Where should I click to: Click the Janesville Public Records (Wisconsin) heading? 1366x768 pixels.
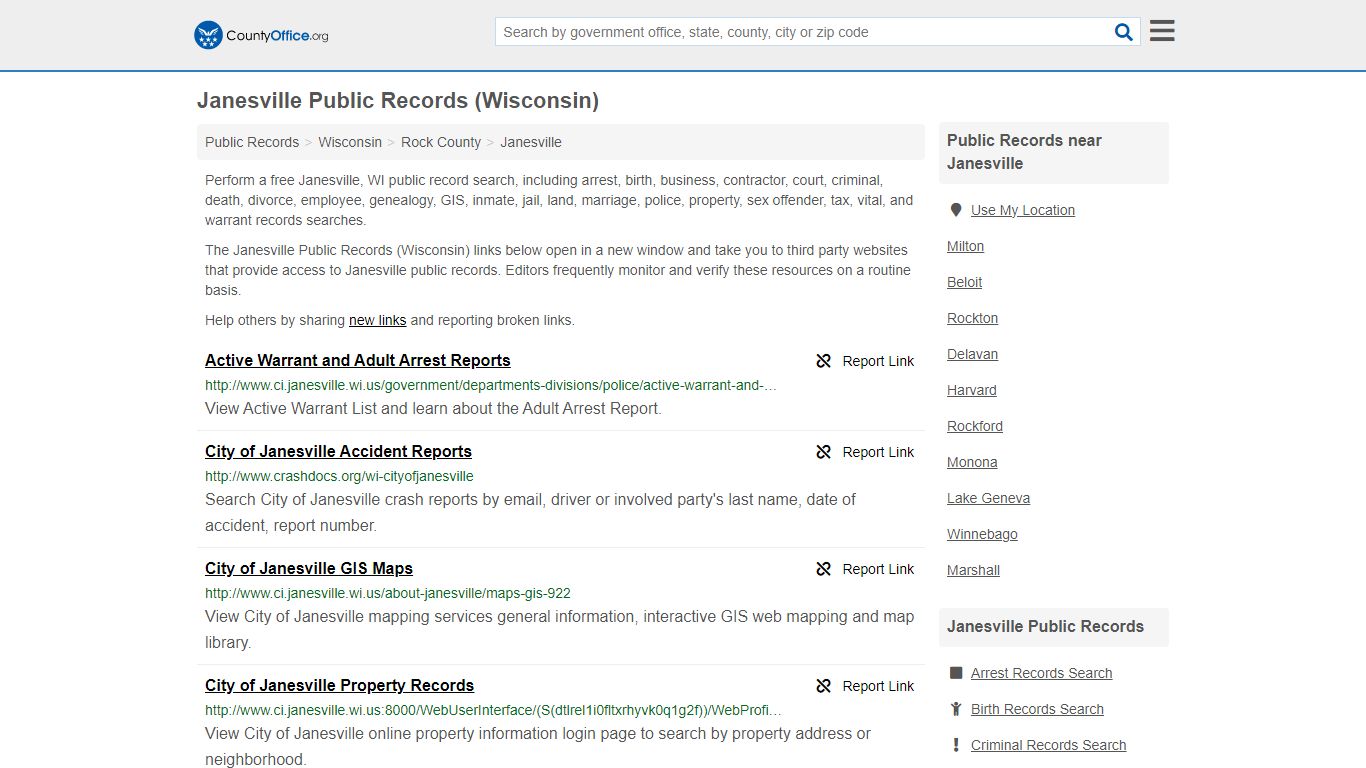398,100
